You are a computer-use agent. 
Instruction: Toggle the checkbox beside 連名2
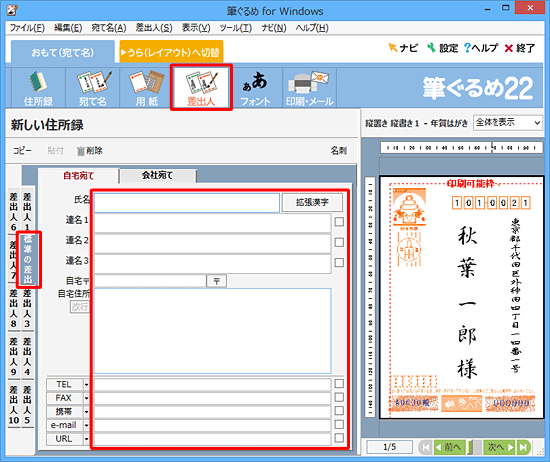click(x=339, y=242)
